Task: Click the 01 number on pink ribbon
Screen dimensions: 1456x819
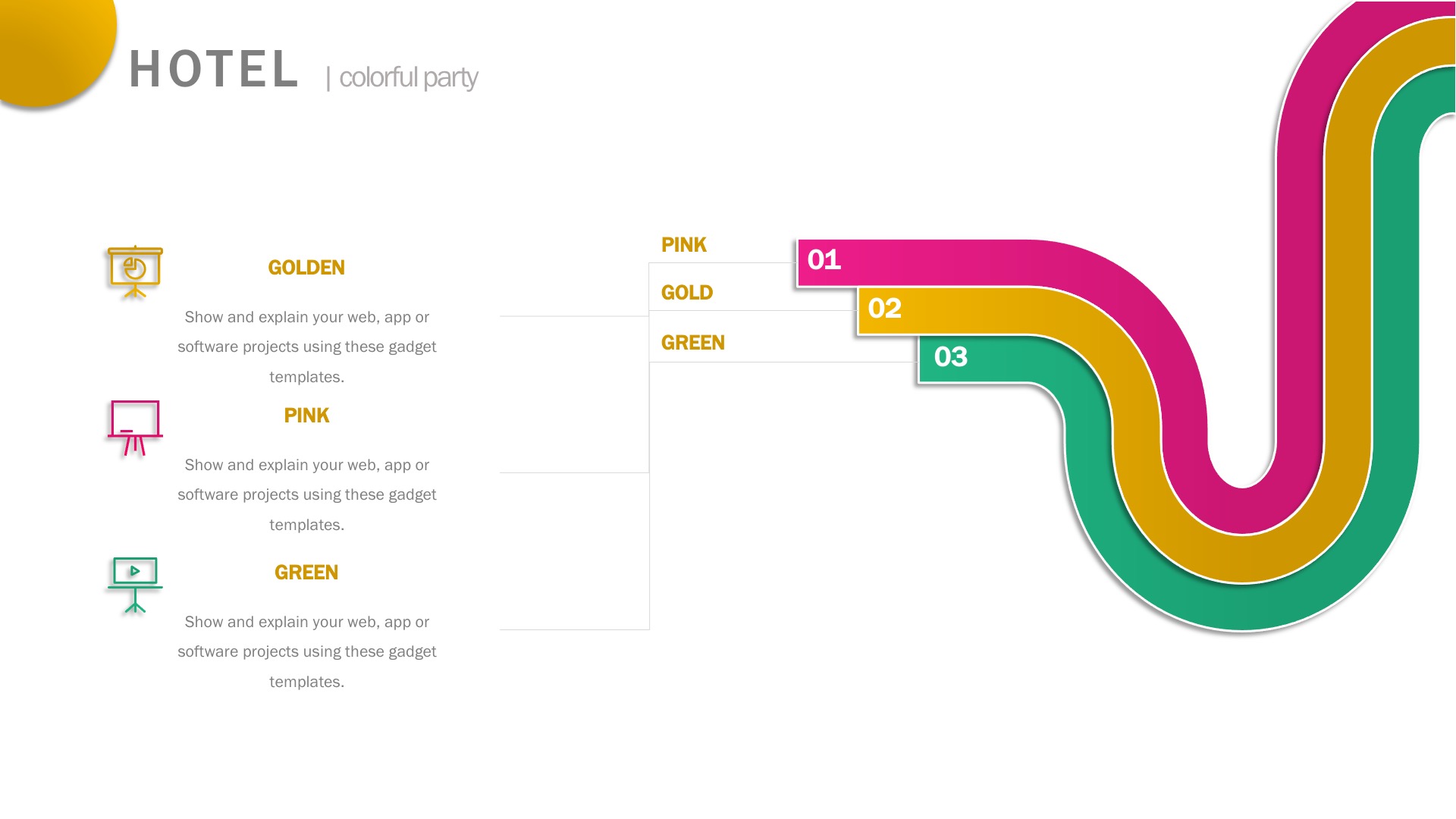Action: (x=824, y=260)
